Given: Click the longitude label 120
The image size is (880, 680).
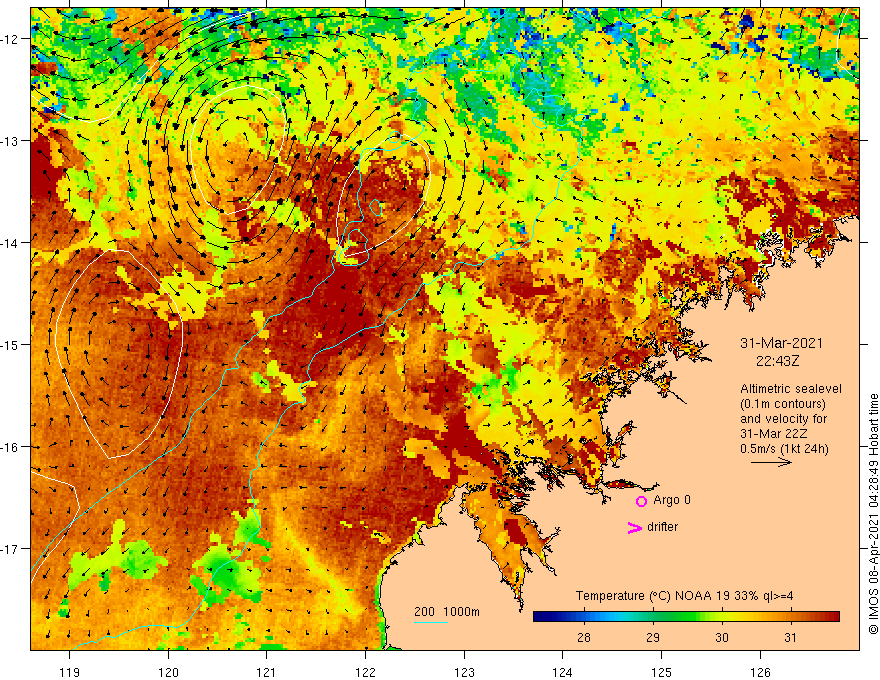Looking at the screenshot, I should (x=168, y=672).
